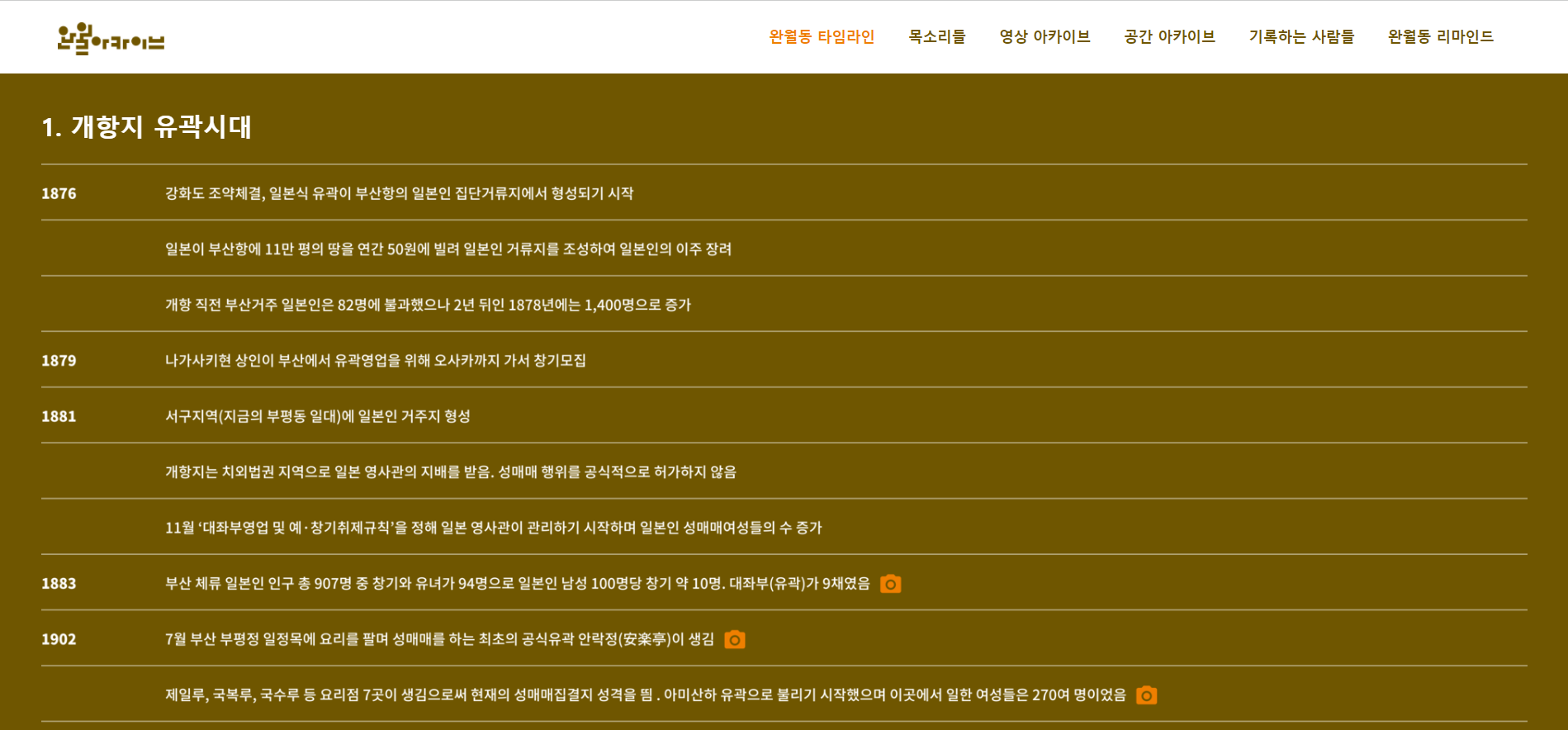The image size is (1568, 730).
Task: Click the 11월 대좌부영업 규칙 entry
Action: (493, 529)
